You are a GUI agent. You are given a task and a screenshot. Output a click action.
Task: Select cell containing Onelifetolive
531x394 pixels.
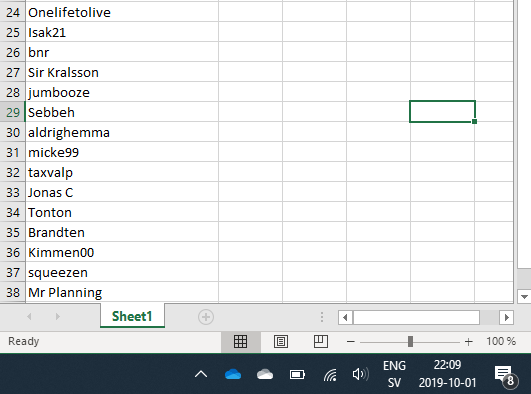point(122,12)
